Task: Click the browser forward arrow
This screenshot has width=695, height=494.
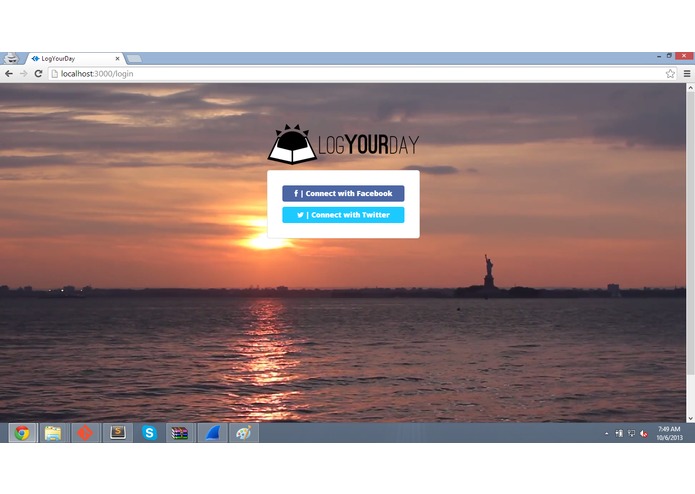Action: (23, 74)
